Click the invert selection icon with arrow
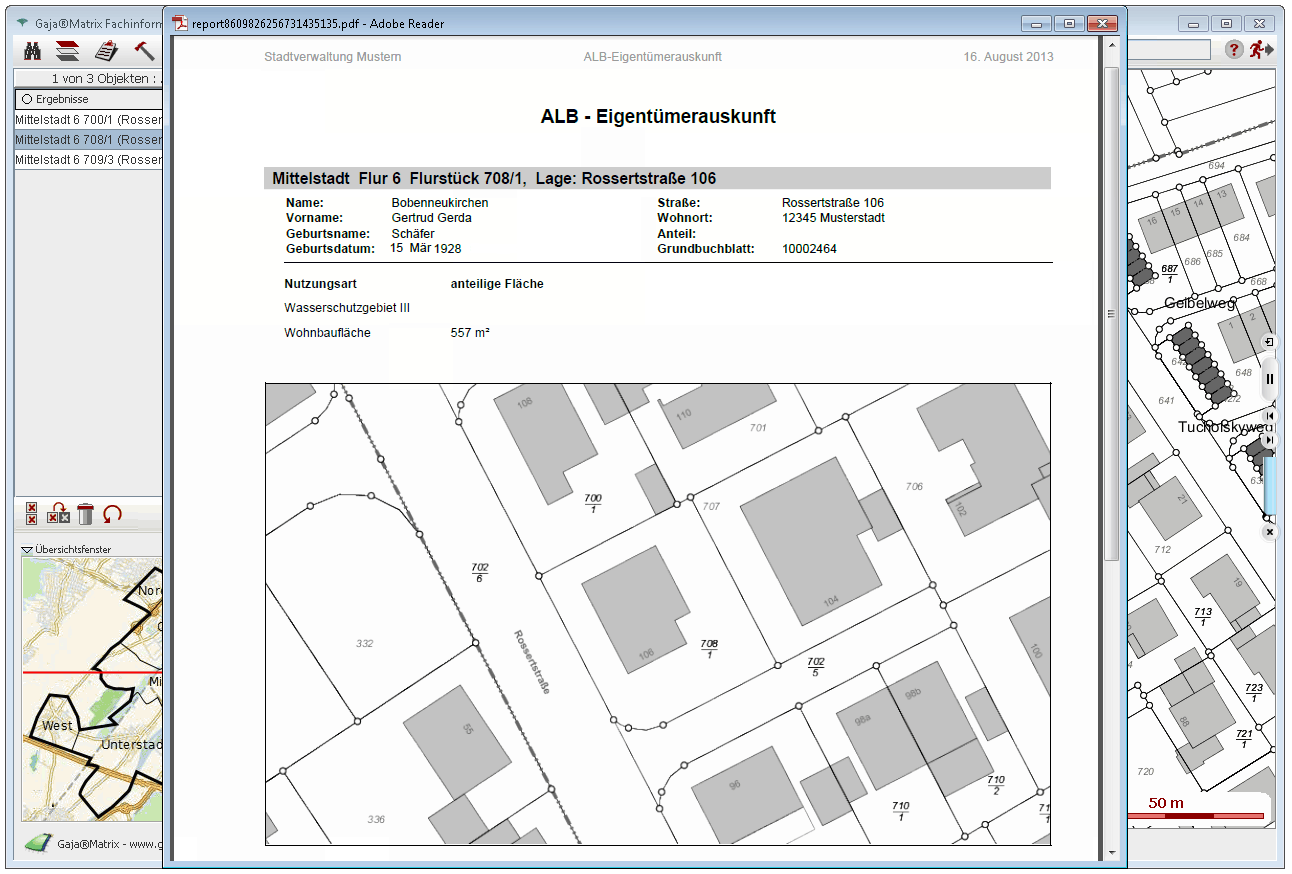 tap(58, 514)
